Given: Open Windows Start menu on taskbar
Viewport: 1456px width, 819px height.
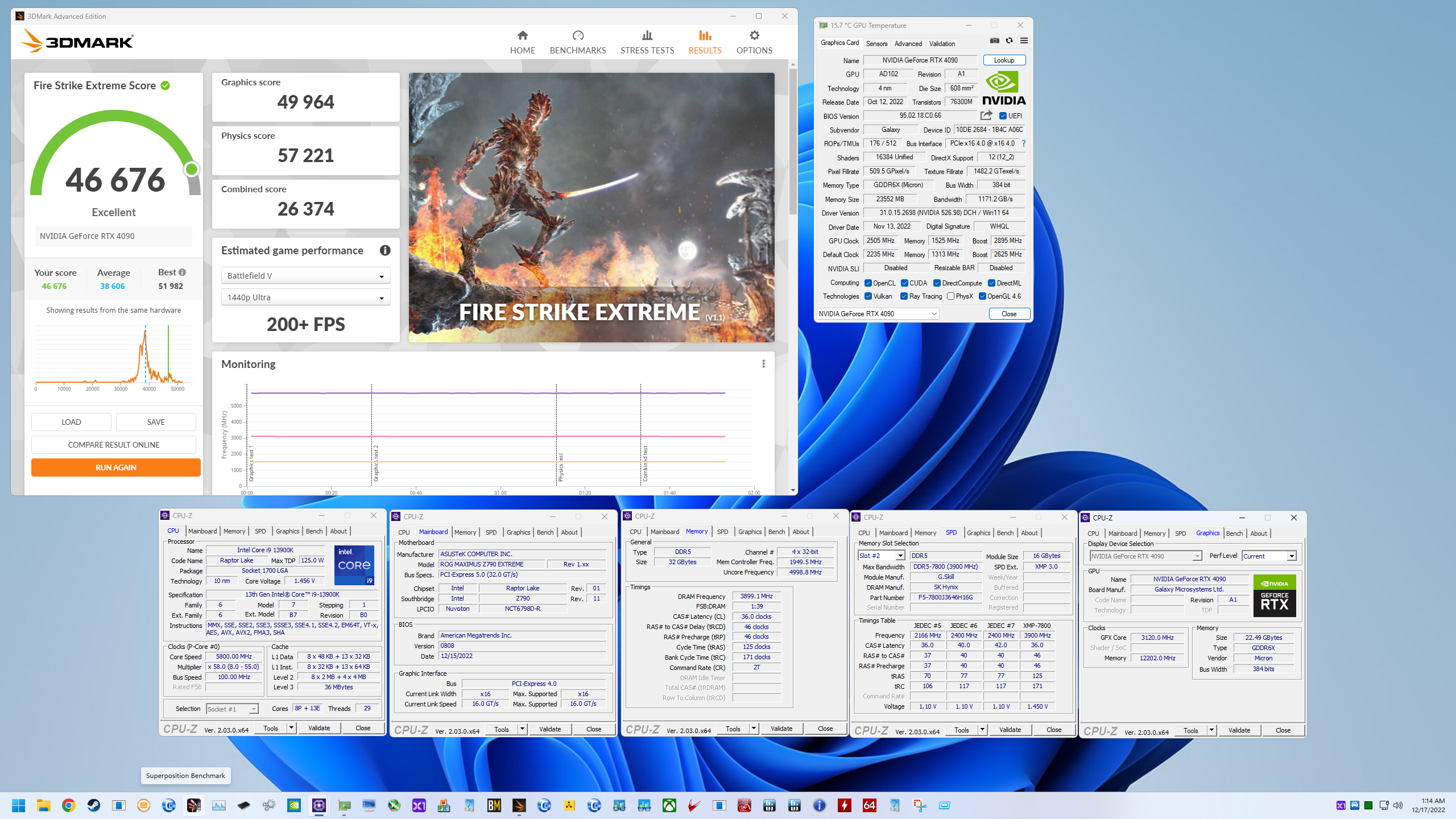Looking at the screenshot, I should click(x=18, y=805).
